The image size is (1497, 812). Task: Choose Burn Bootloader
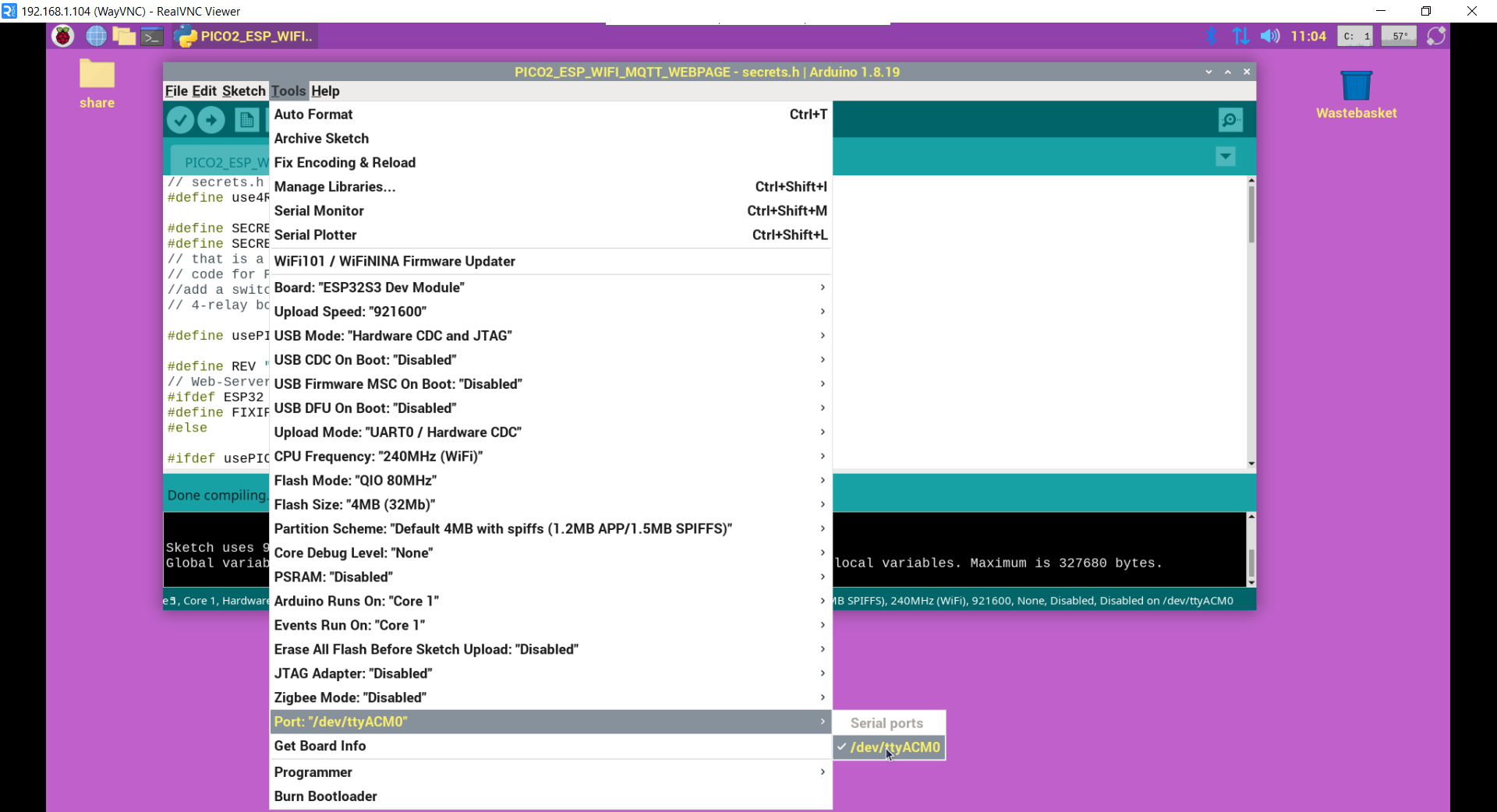coord(550,797)
